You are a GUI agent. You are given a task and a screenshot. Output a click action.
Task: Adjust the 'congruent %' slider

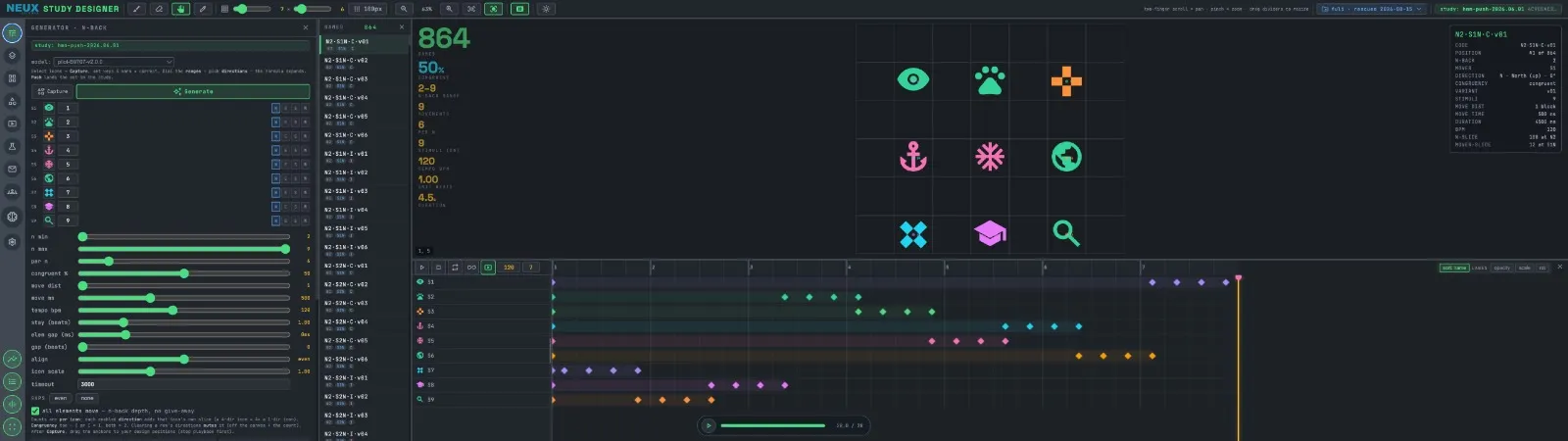[x=184, y=273]
